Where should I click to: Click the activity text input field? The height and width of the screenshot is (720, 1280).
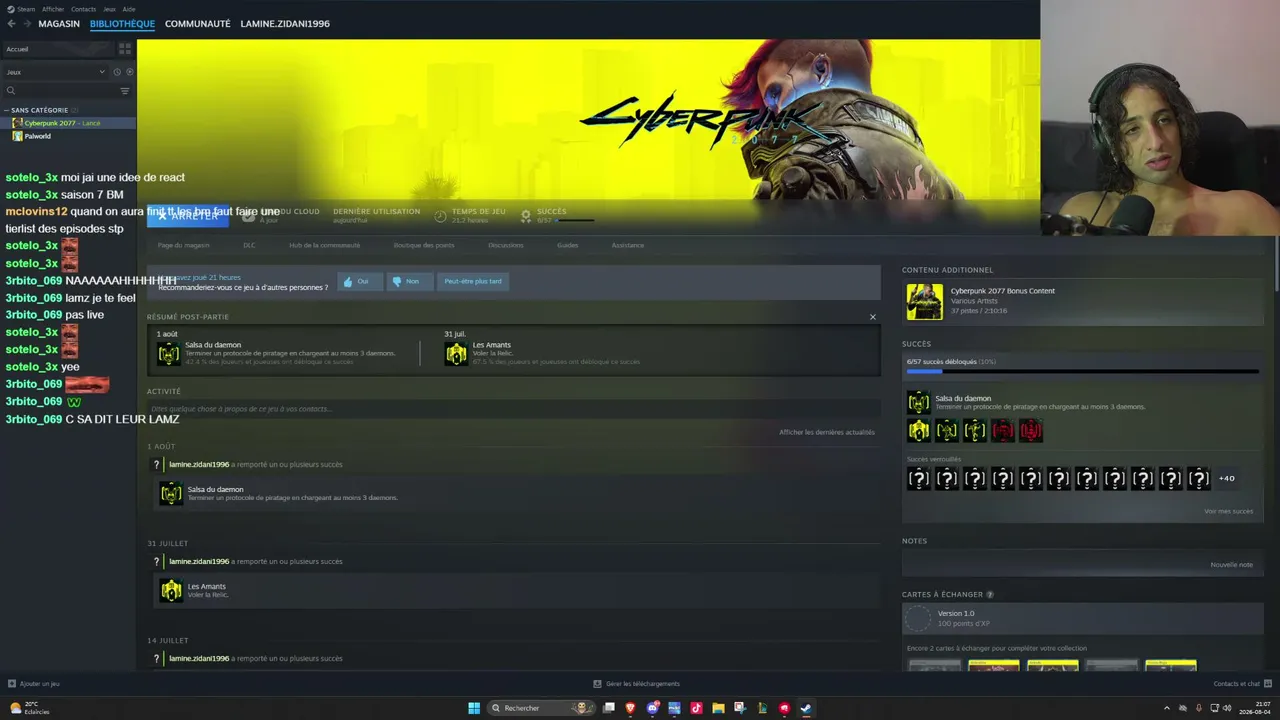pyautogui.click(x=513, y=409)
